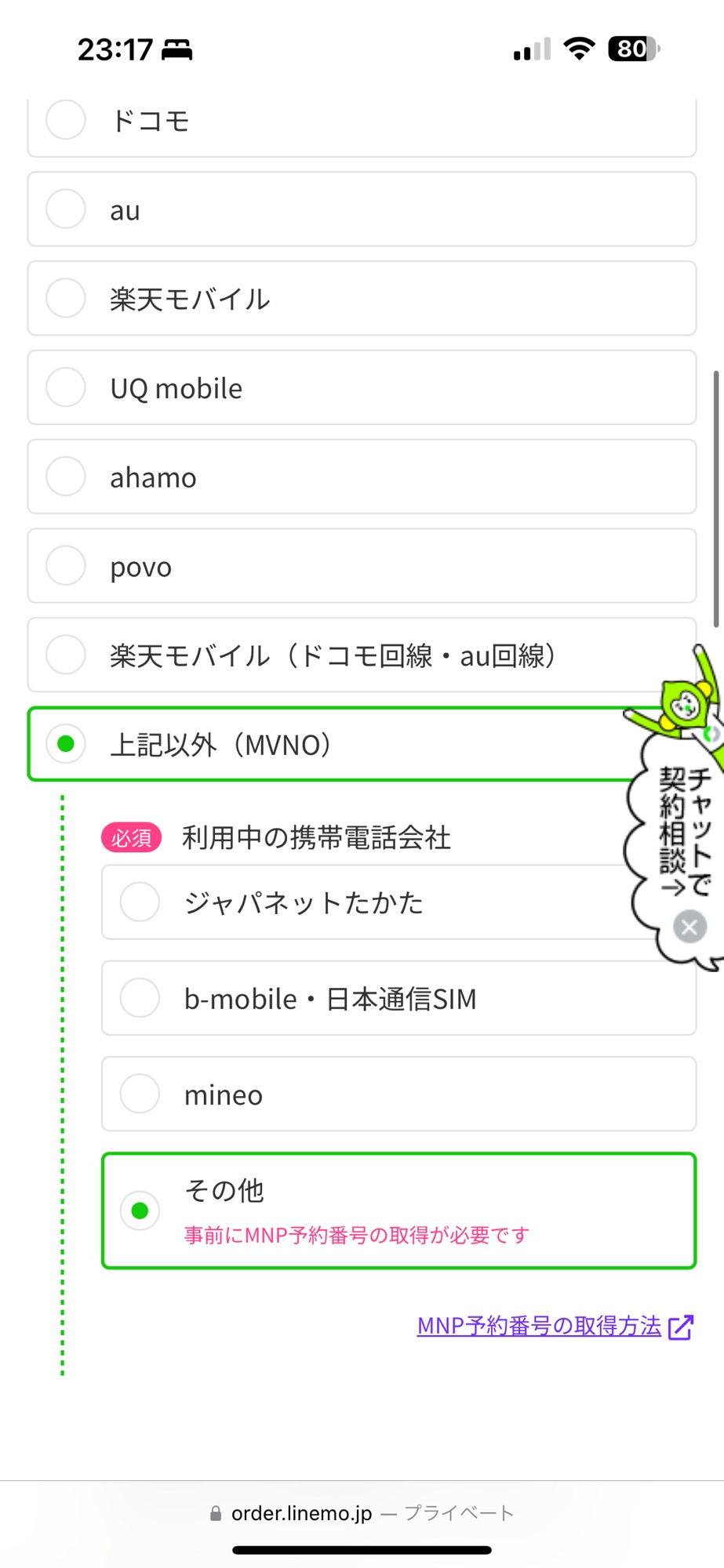Select the ahamo radio button
Screen dimensions: 724x1568
pos(66,477)
